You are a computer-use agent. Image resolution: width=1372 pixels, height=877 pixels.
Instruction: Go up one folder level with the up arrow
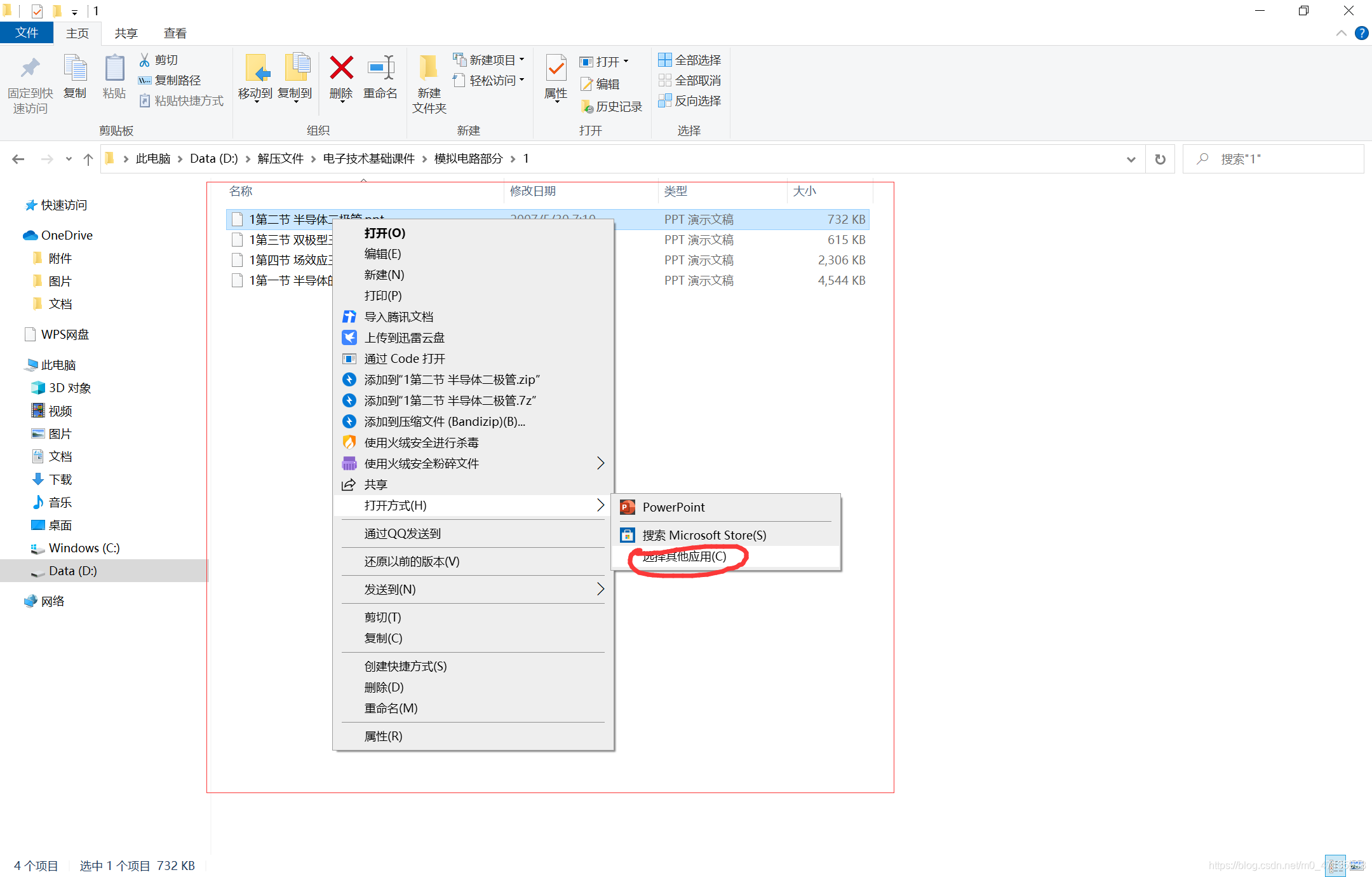click(x=88, y=159)
